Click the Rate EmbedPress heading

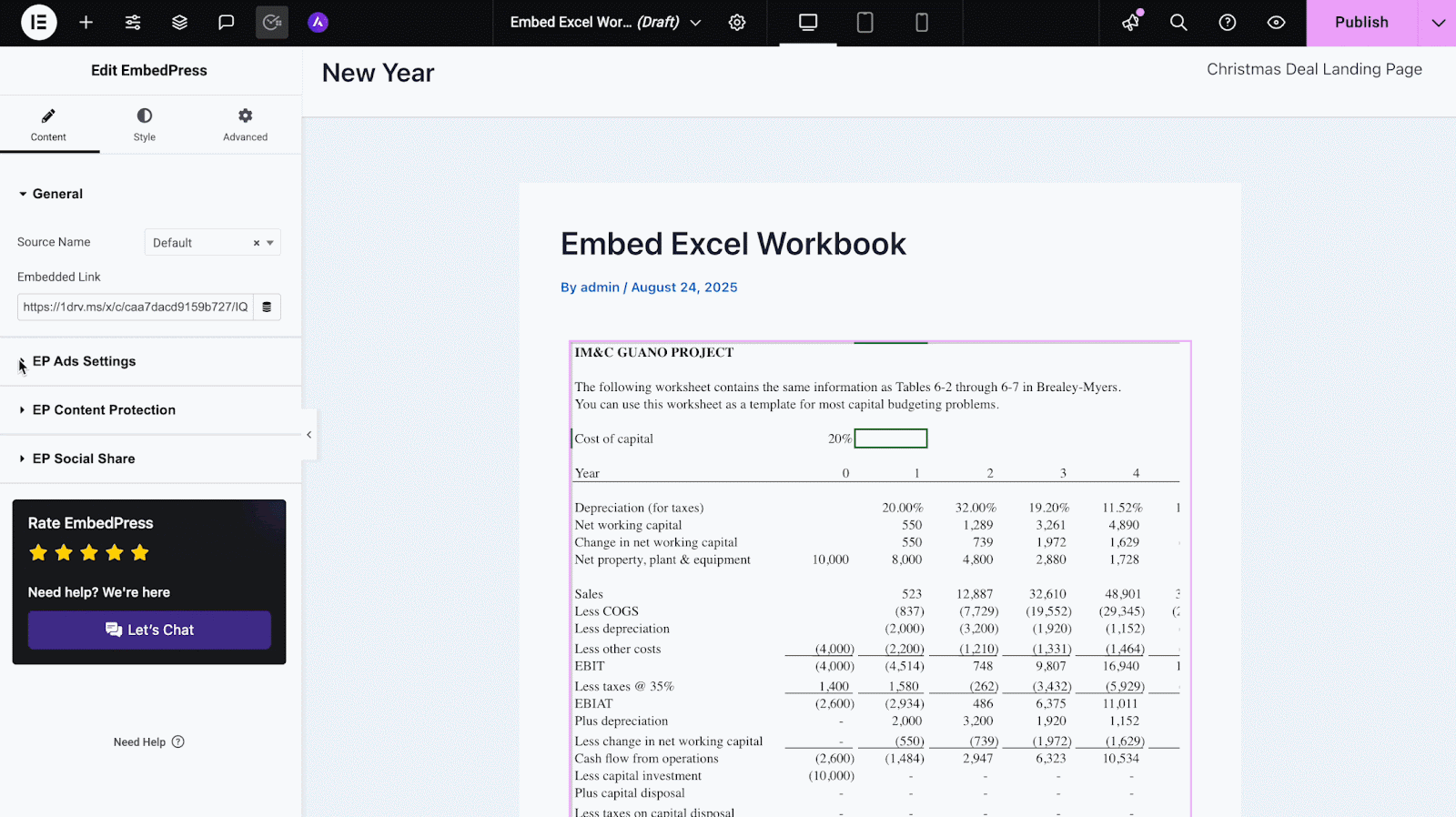(90, 523)
